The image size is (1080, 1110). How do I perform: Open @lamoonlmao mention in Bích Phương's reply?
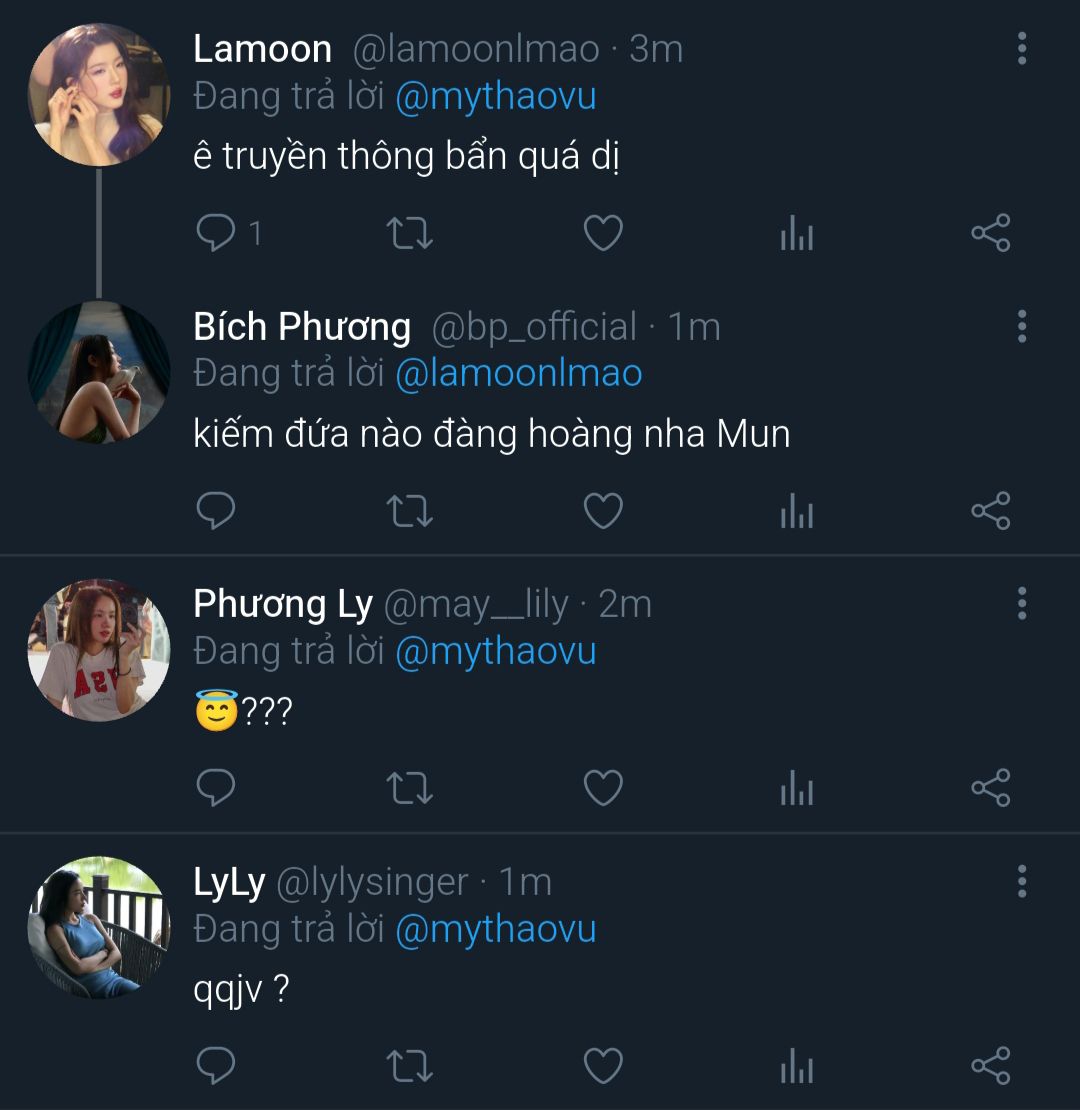pos(519,374)
